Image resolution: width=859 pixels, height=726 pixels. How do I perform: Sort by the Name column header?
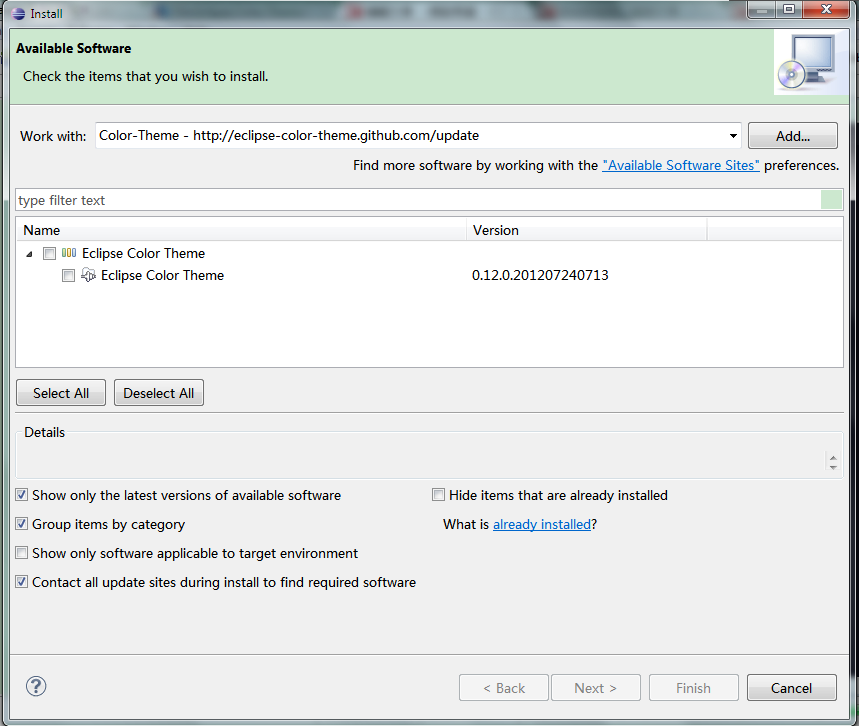(x=241, y=230)
